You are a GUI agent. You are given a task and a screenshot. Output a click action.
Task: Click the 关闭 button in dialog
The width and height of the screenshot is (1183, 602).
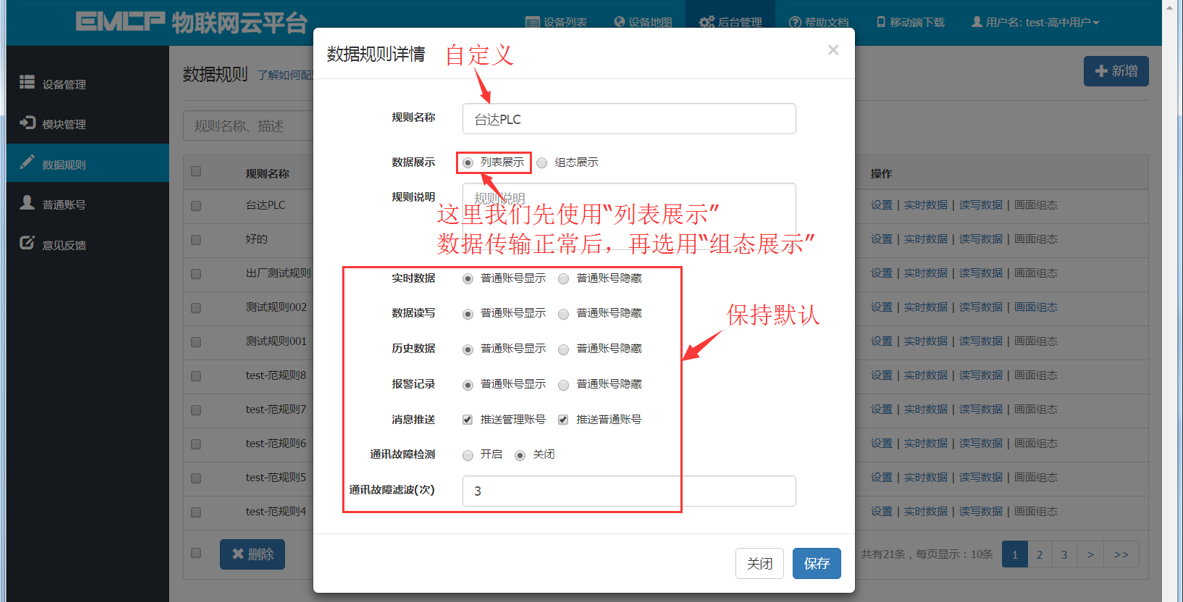coord(760,564)
